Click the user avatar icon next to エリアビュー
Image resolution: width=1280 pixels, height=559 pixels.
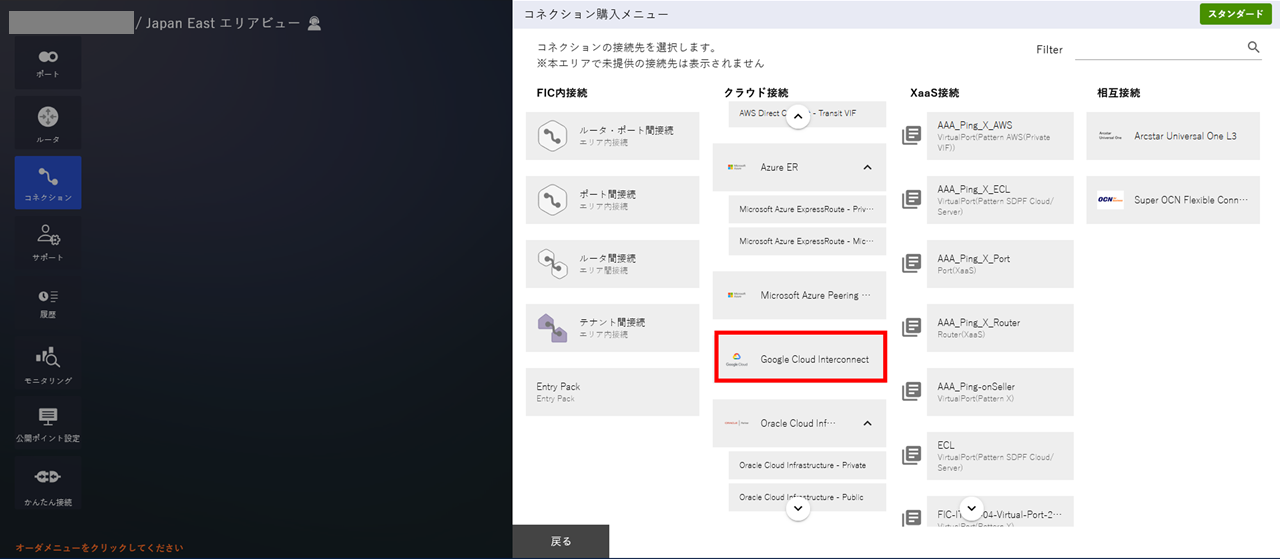[x=314, y=23]
